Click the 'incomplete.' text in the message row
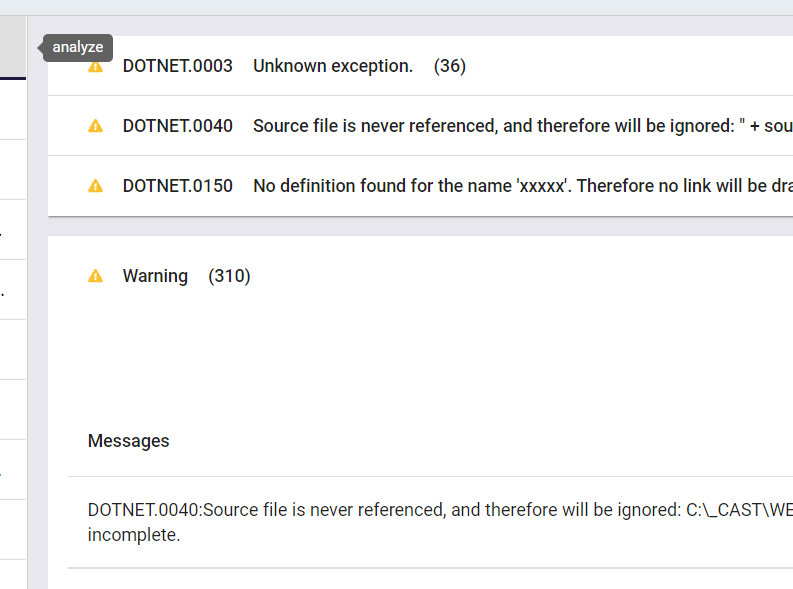793x589 pixels. click(134, 535)
